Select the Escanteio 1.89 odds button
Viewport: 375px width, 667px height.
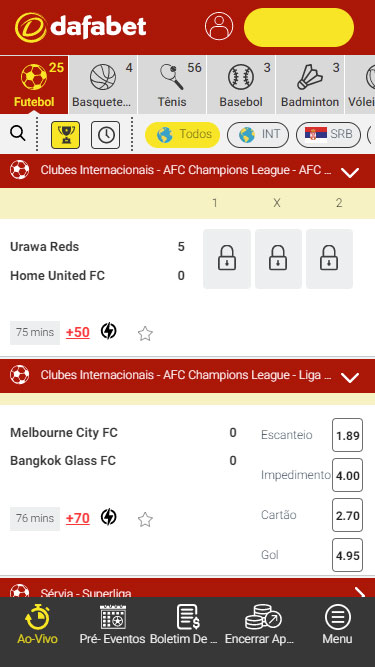347,435
